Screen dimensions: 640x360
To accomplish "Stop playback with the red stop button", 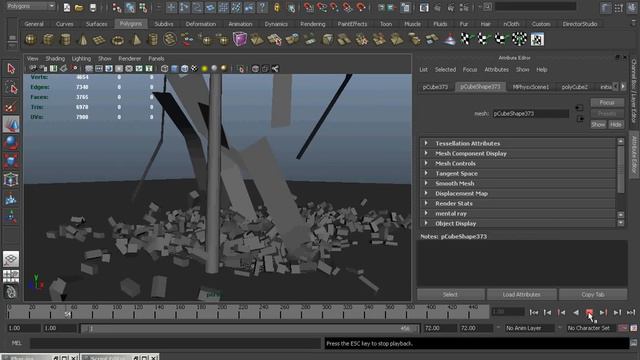I will pyautogui.click(x=589, y=313).
